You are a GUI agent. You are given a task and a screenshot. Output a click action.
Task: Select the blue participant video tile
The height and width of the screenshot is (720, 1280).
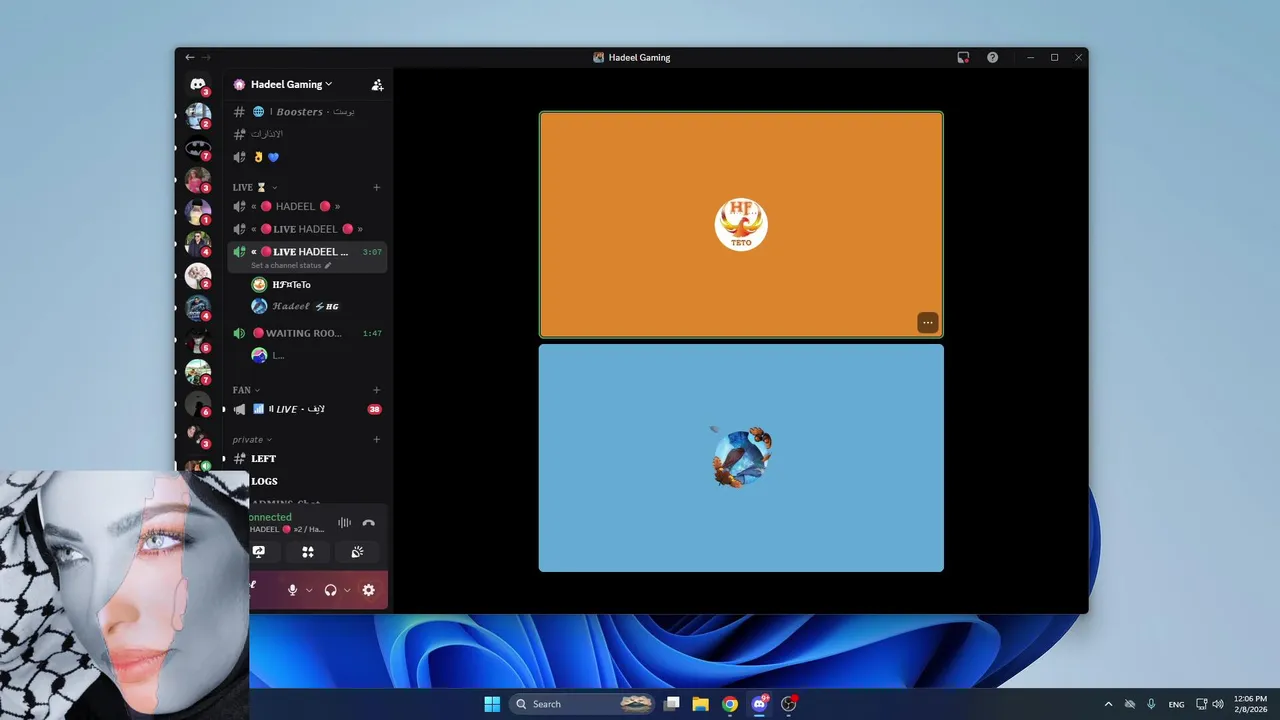tap(741, 458)
